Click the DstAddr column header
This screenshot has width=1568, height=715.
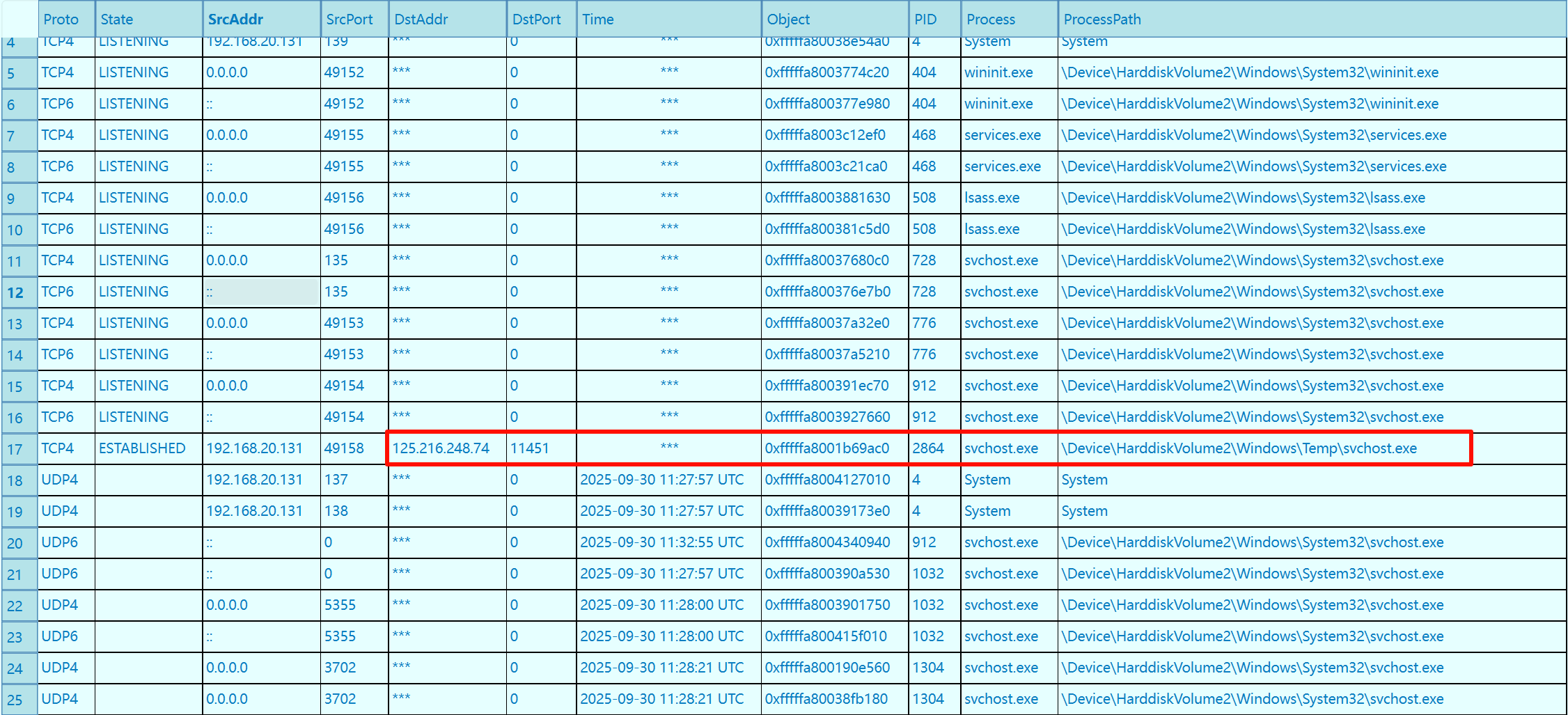(x=421, y=19)
